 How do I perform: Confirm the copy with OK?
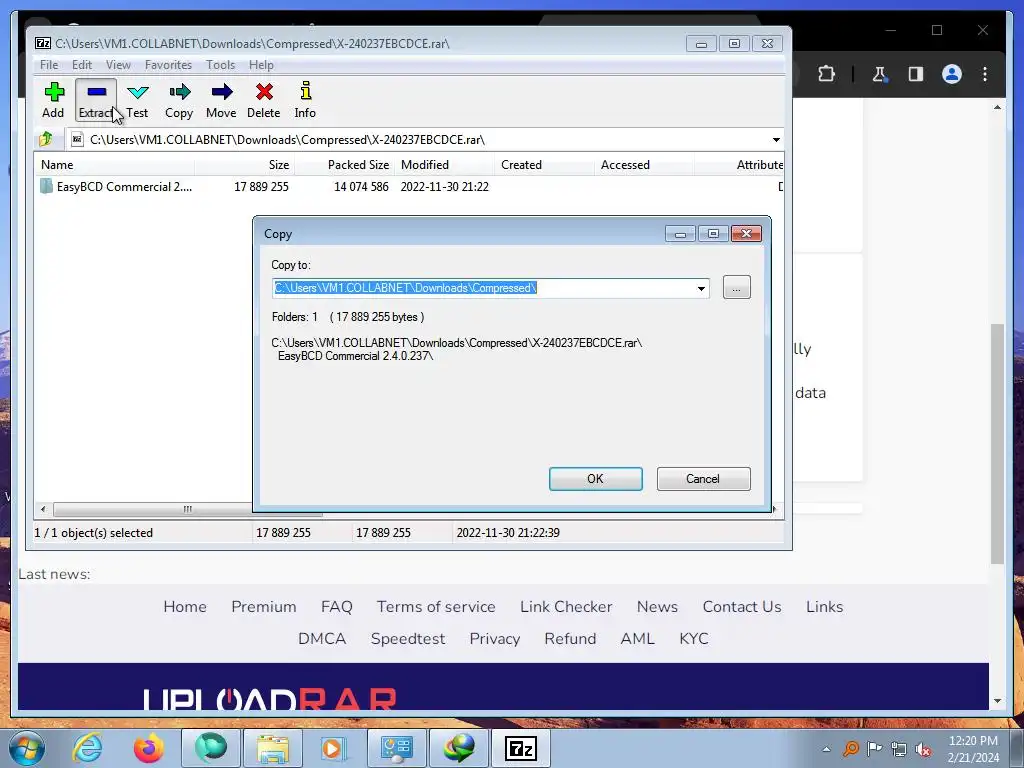pos(596,479)
